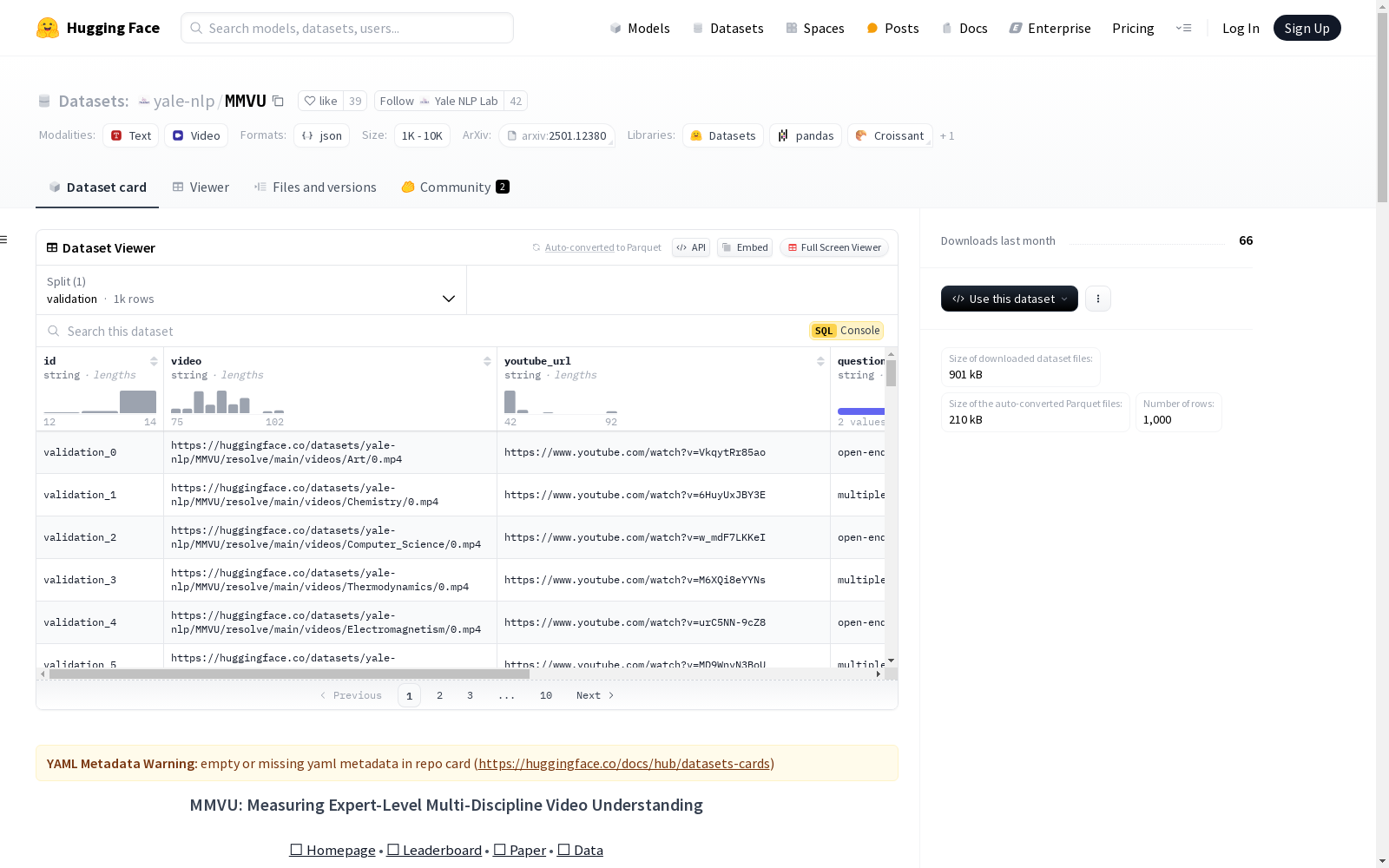Click the table horizontal scrollbar
The width and height of the screenshot is (1389, 868).
click(289, 674)
